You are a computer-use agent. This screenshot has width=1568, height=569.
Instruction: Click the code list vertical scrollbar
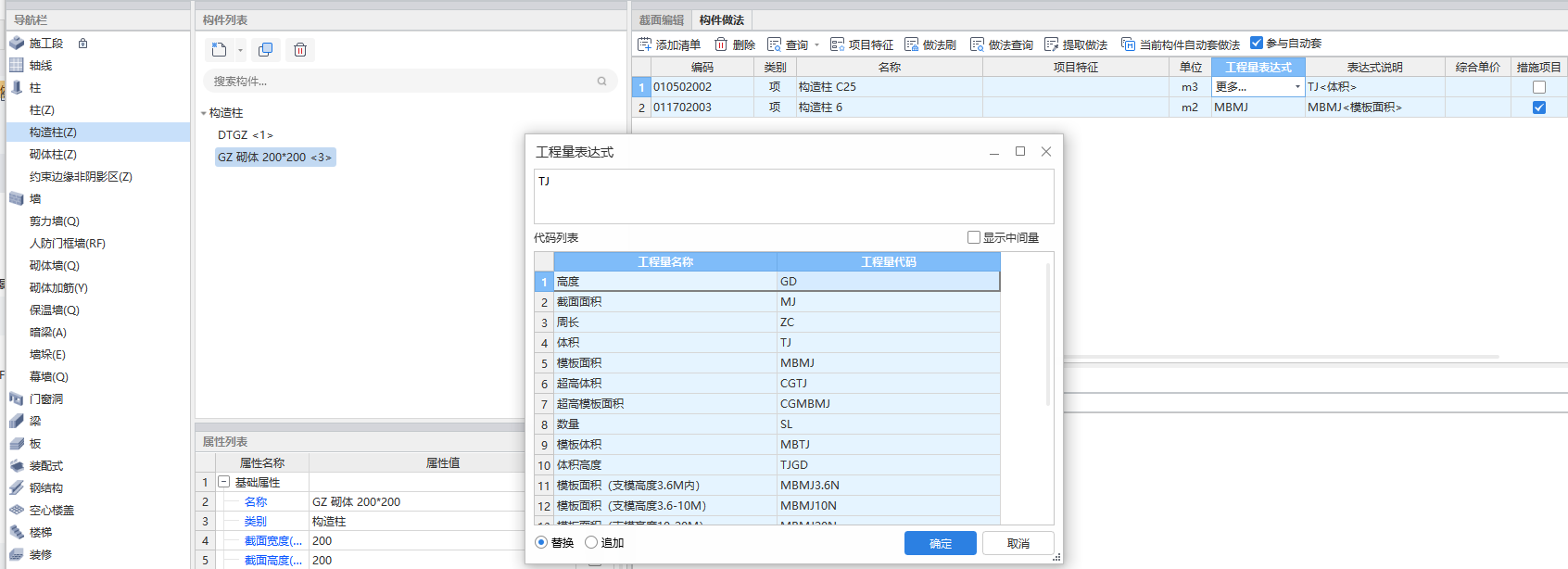point(1048,335)
